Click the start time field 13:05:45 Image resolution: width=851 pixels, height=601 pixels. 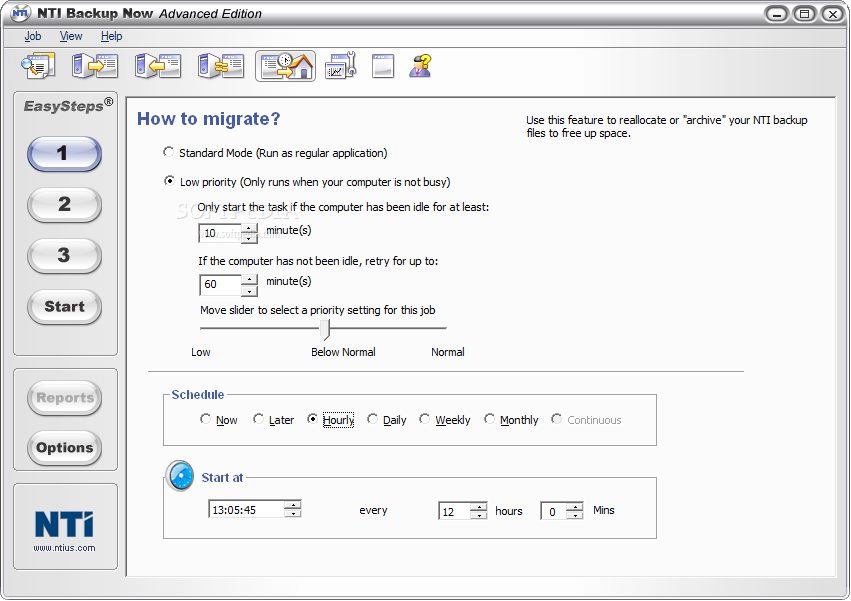click(x=246, y=510)
